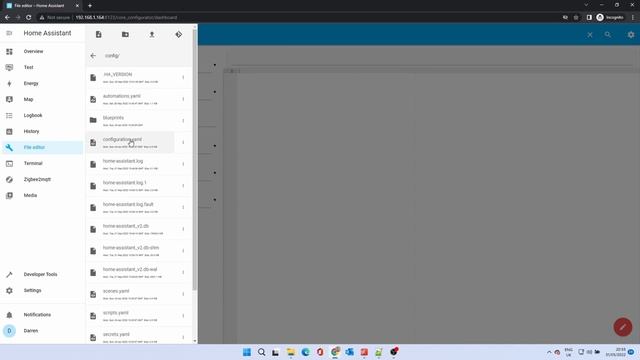Screen dimensions: 640x360
Task: Click the red pencil save button
Action: [x=623, y=327]
